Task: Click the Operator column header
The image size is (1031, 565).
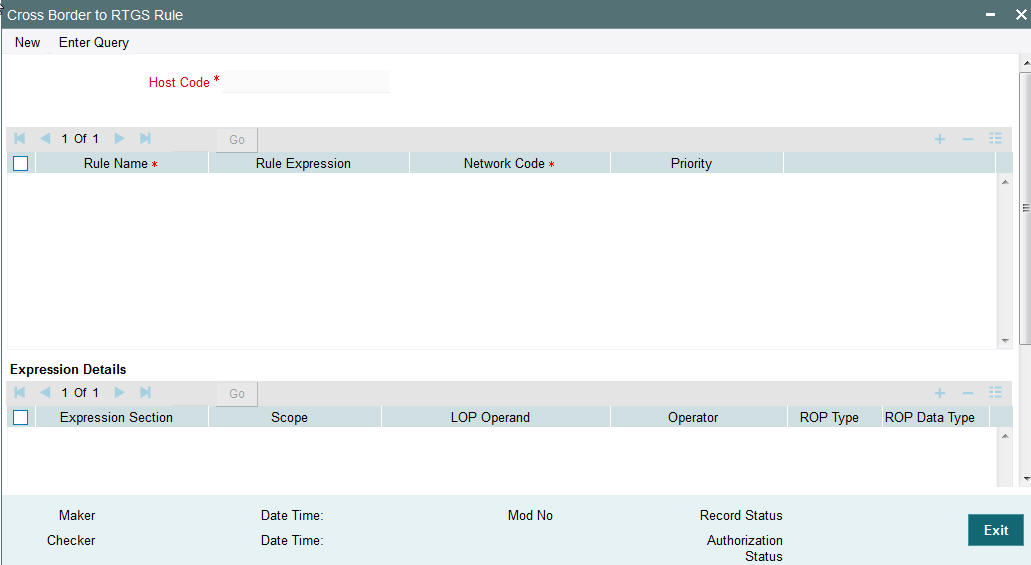Action: point(698,417)
